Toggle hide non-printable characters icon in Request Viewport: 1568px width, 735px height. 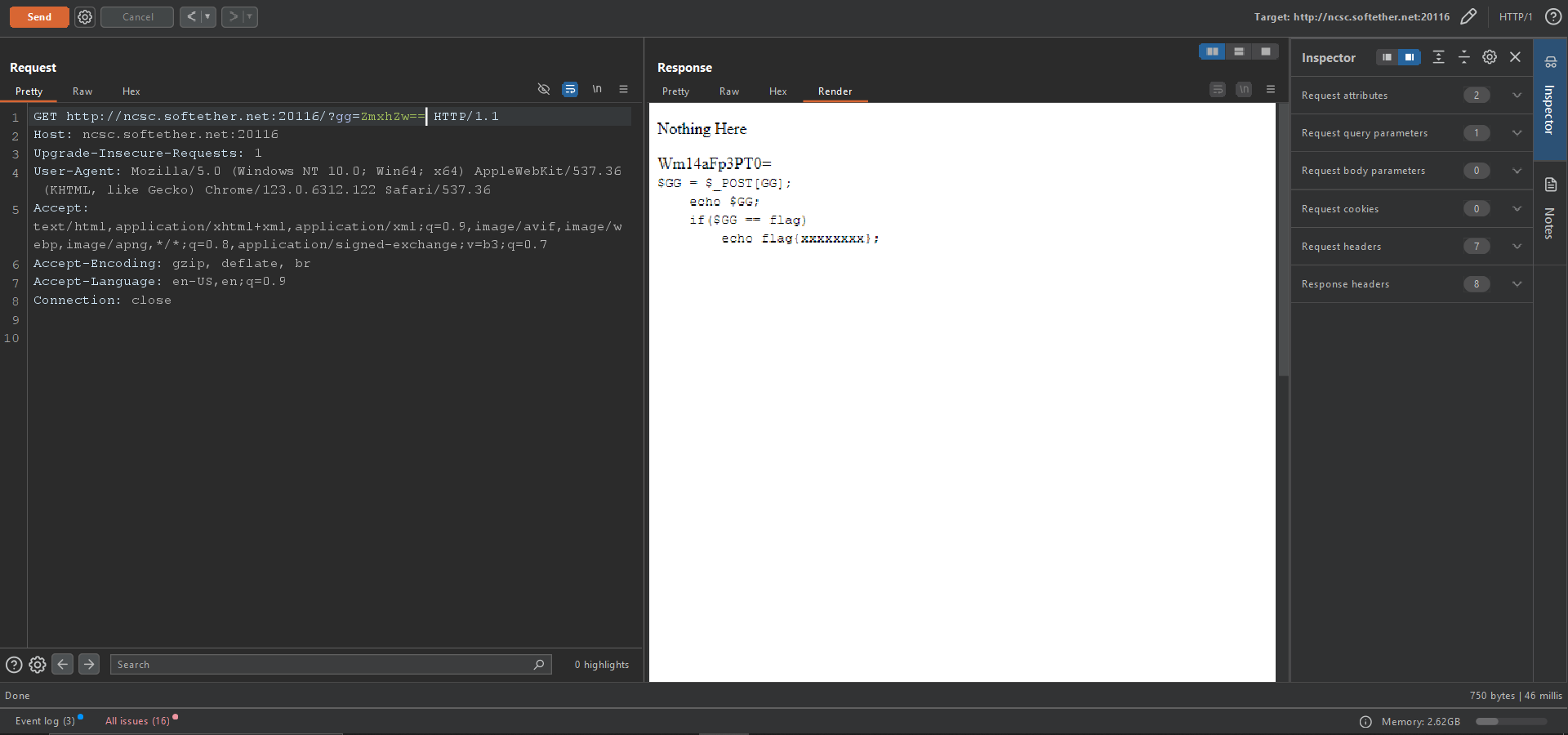544,89
